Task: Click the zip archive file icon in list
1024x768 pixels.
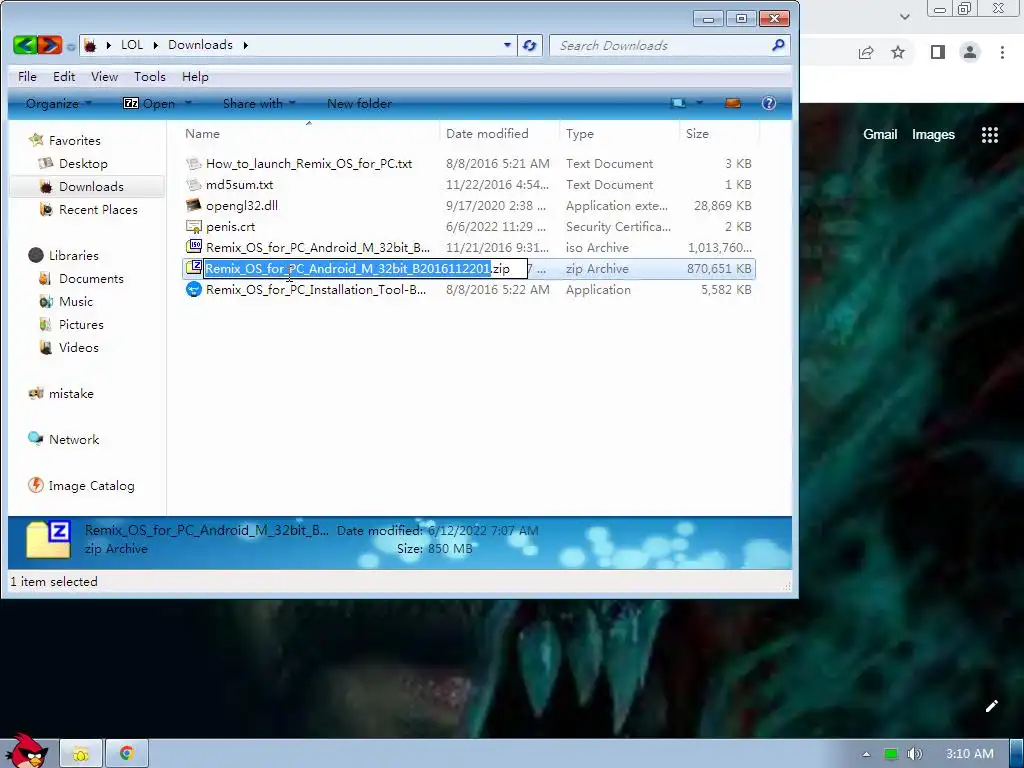Action: pos(193,267)
